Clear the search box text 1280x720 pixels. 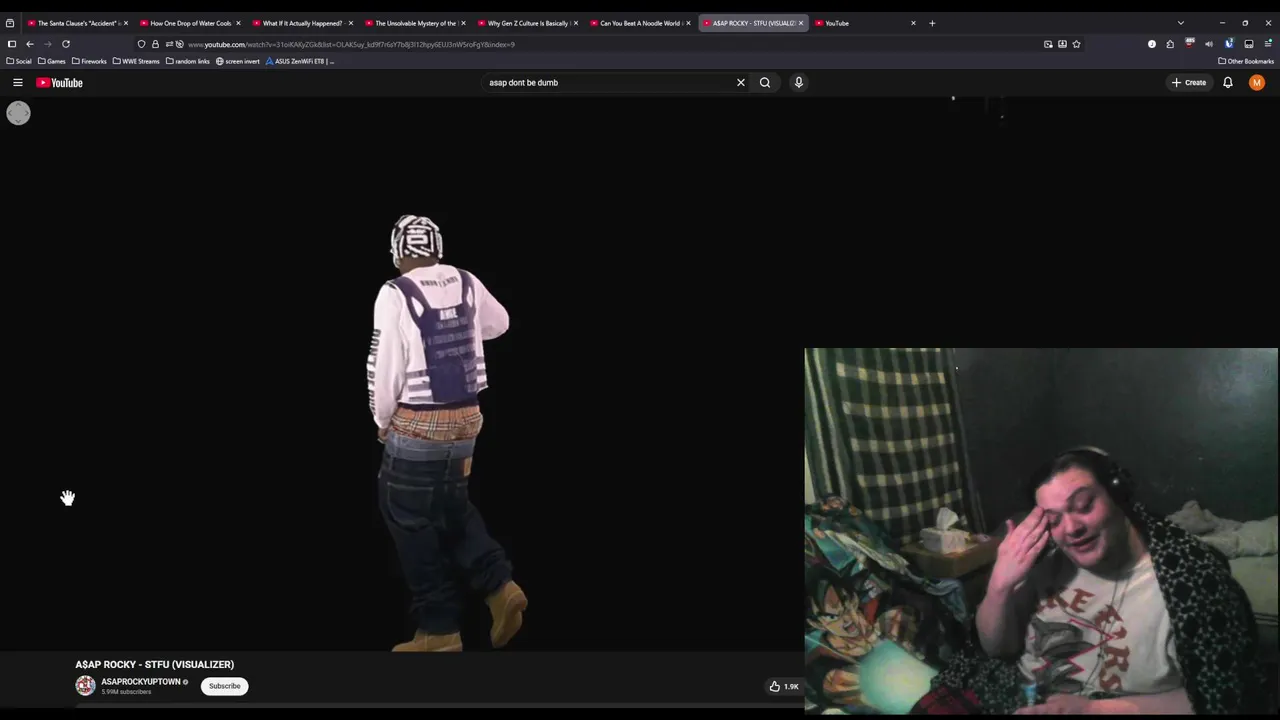tap(741, 83)
